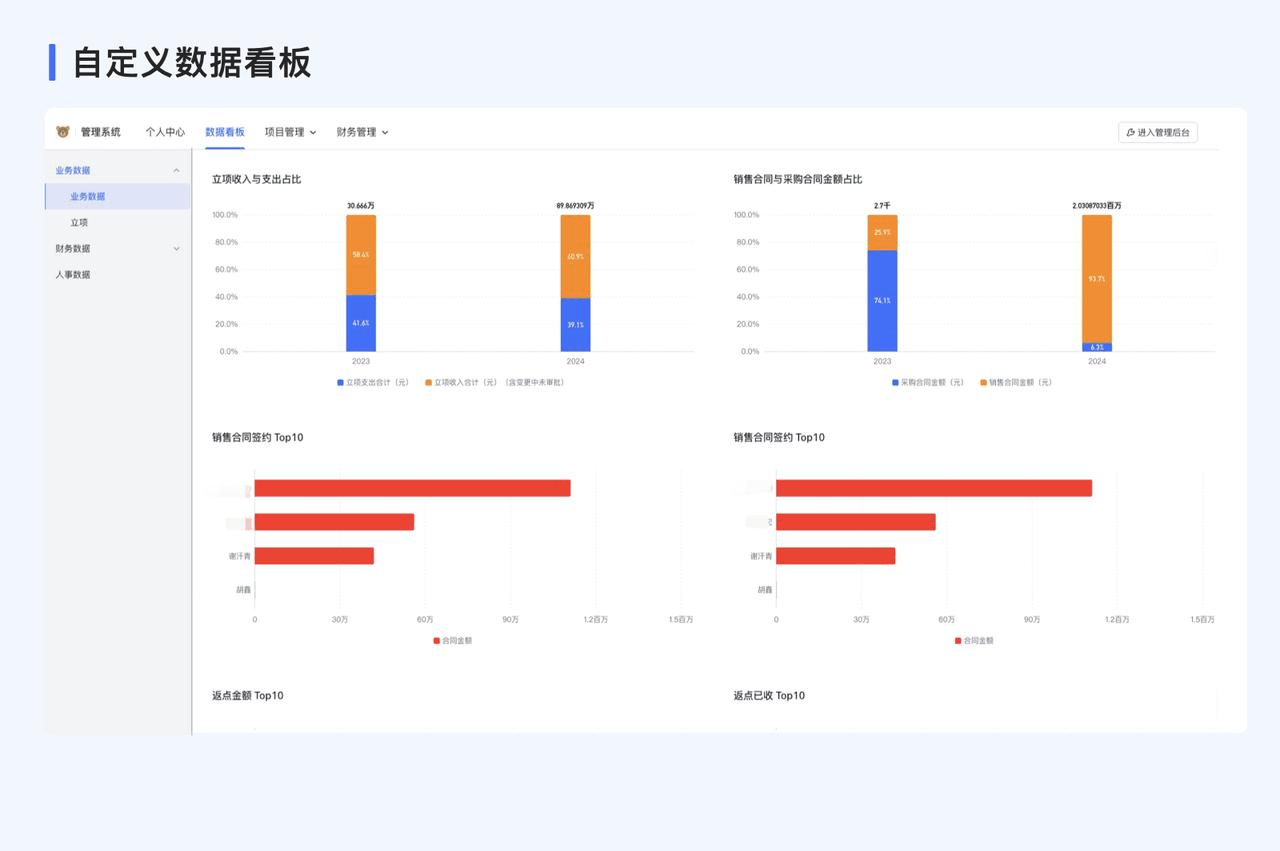
Task: Click longest red bar in right Top10 chart
Action: pos(934,488)
